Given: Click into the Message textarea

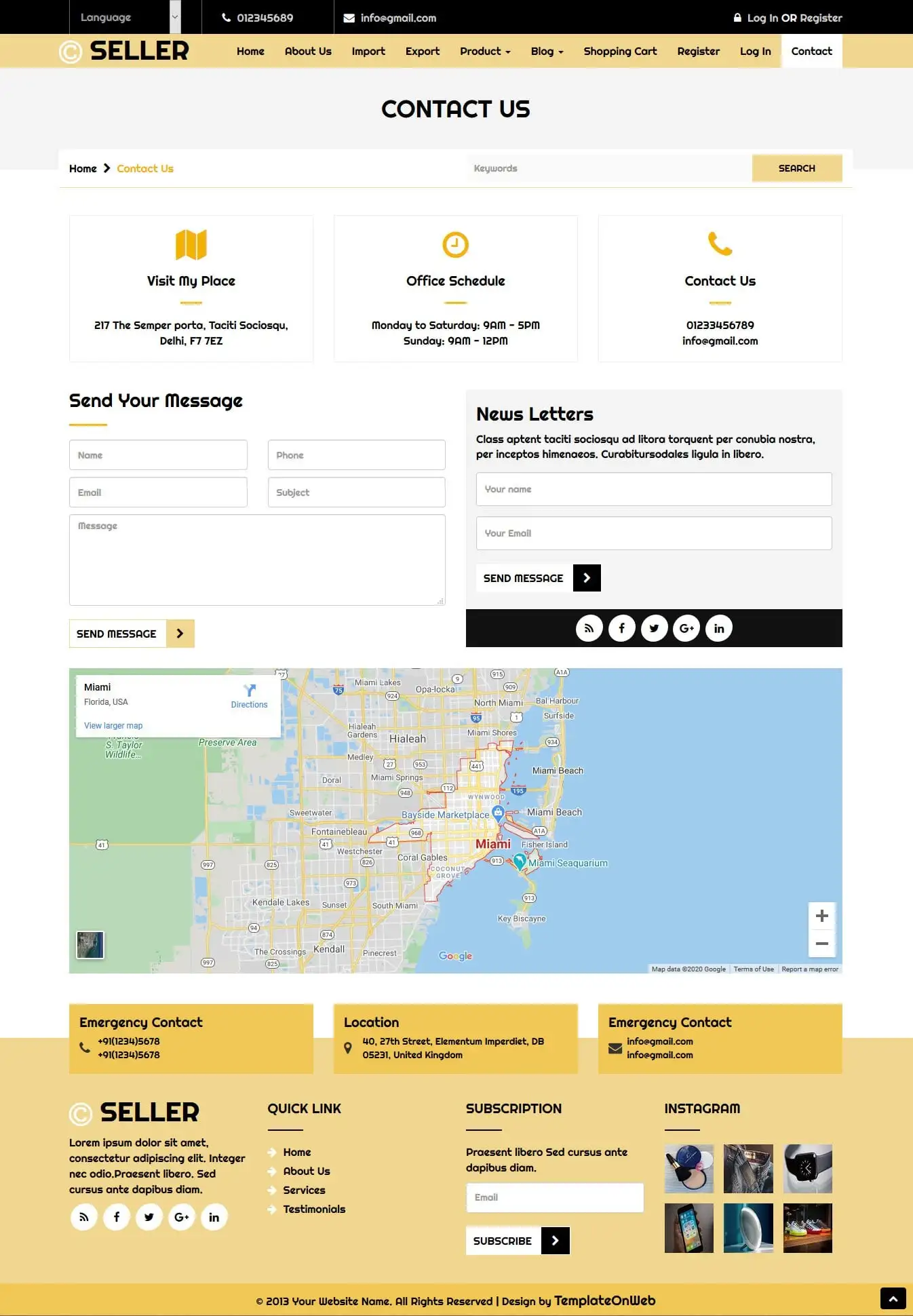Looking at the screenshot, I should [257, 560].
